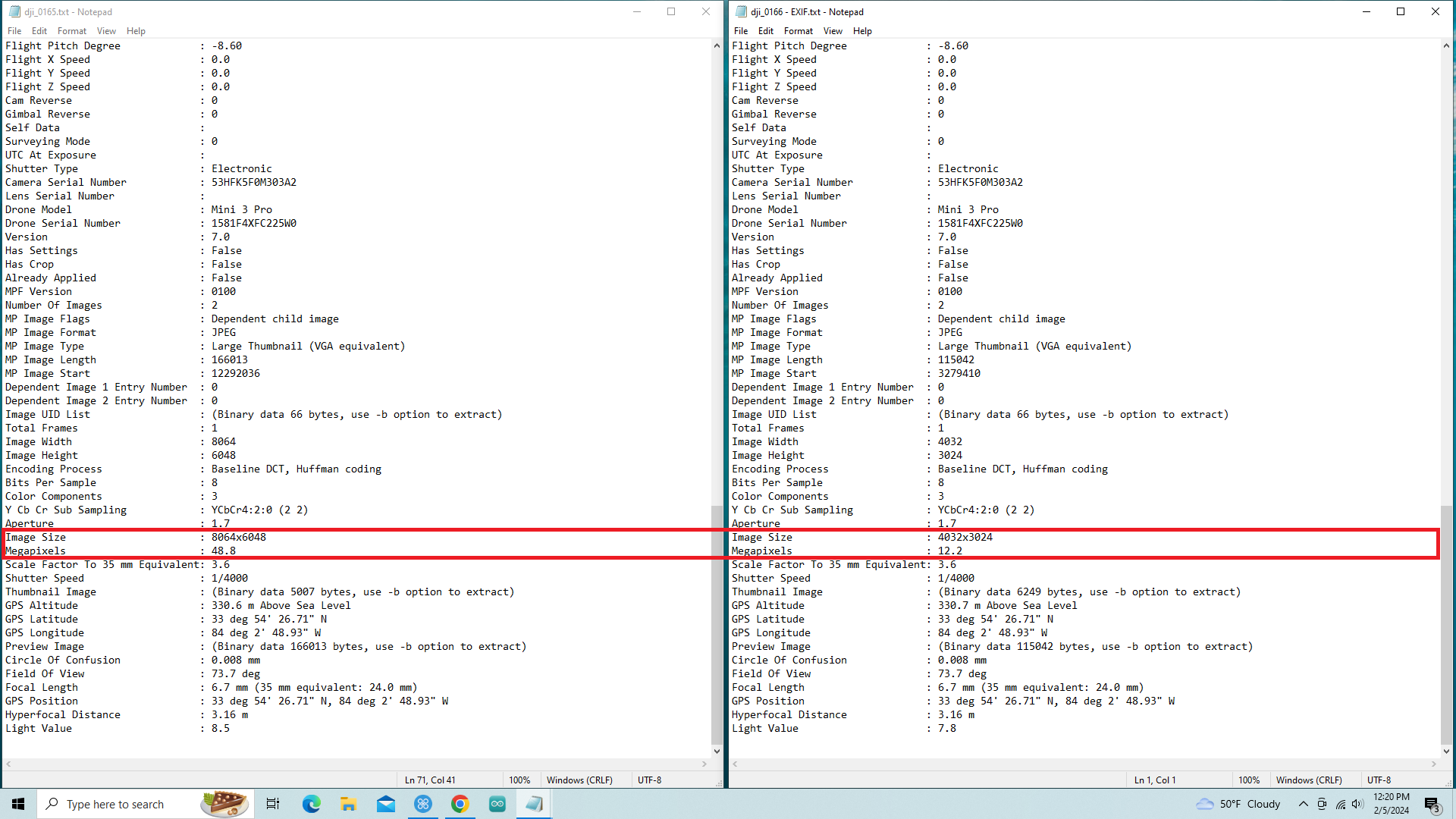Open Help menu in right Notepad window

coord(862,31)
